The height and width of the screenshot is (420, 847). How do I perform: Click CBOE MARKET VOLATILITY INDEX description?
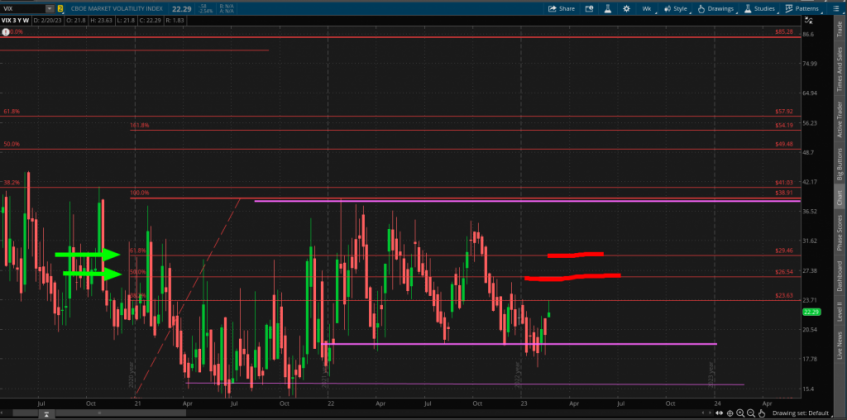(x=116, y=9)
